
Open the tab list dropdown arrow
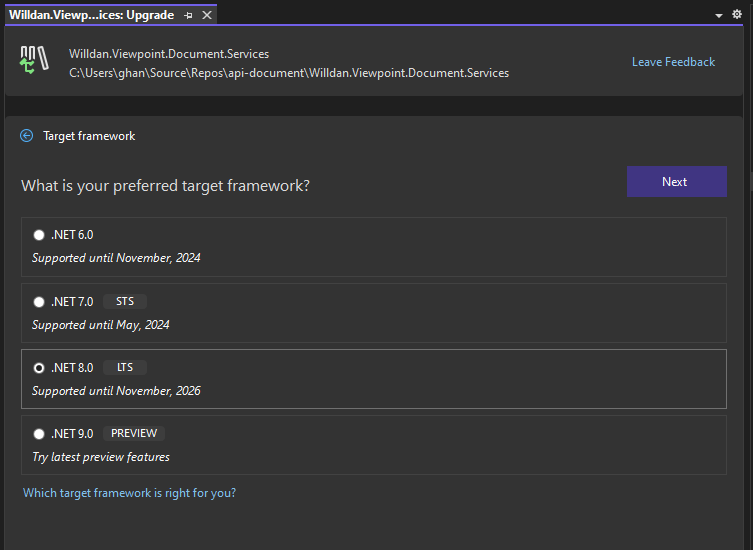click(720, 16)
